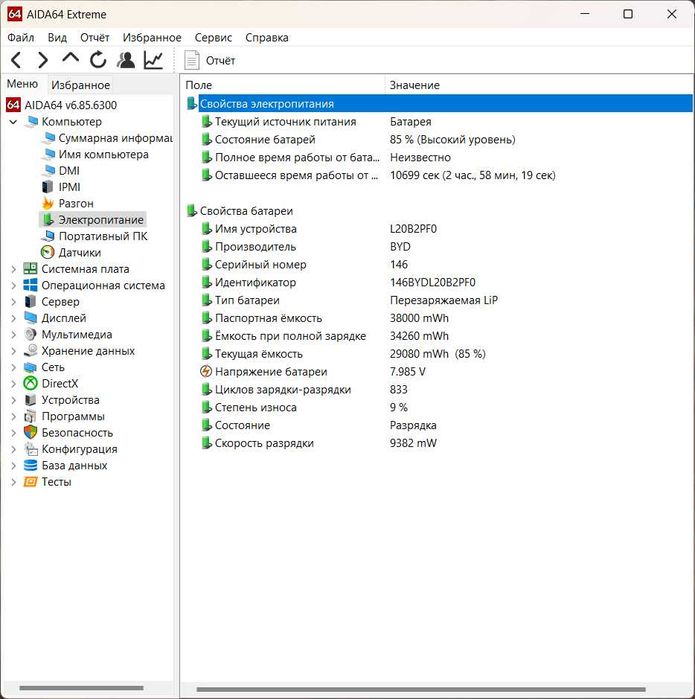Click the 34260 mWh value

pyautogui.click(x=419, y=336)
